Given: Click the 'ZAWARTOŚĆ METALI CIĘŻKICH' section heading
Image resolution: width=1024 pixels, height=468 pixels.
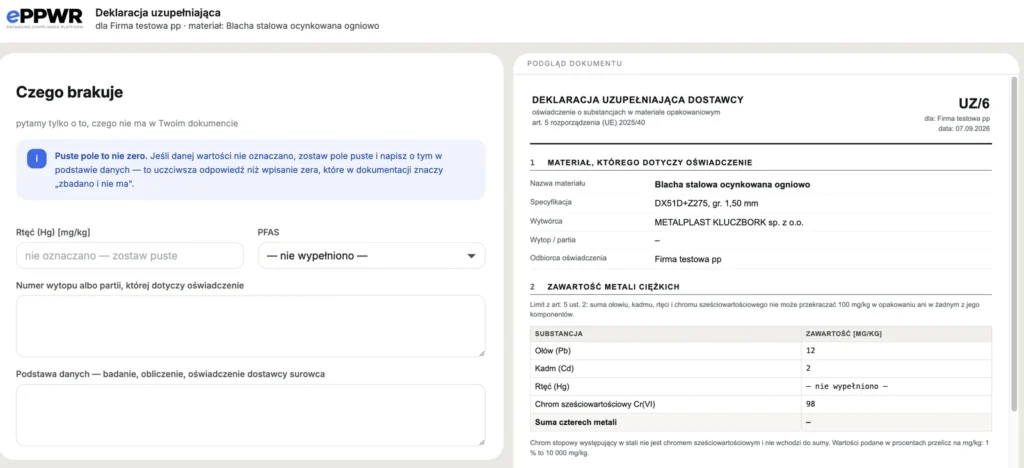Looking at the screenshot, I should point(614,287).
